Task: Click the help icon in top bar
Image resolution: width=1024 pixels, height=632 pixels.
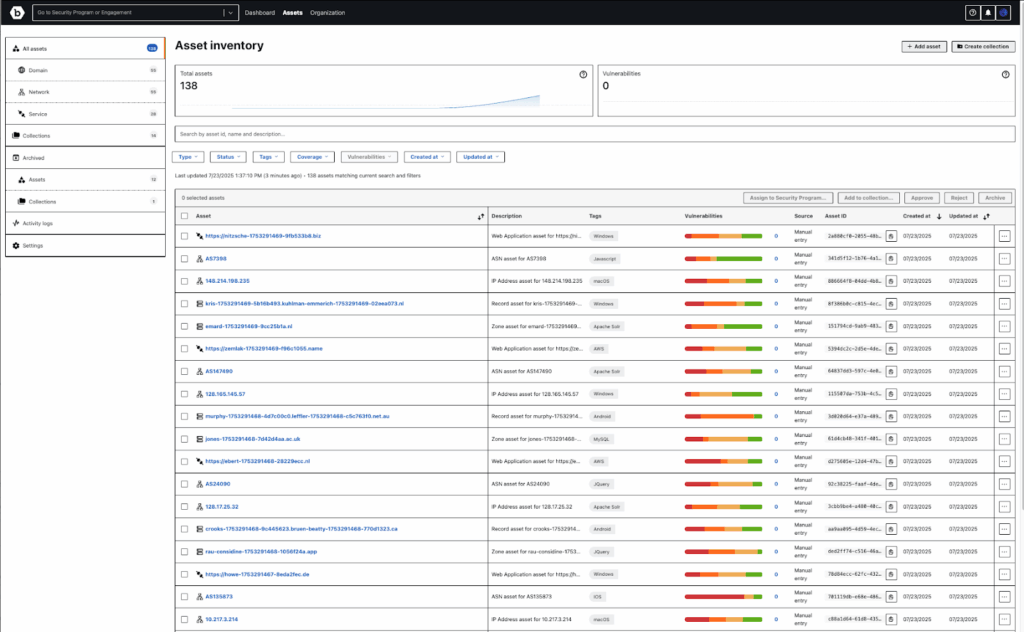Action: (x=972, y=13)
